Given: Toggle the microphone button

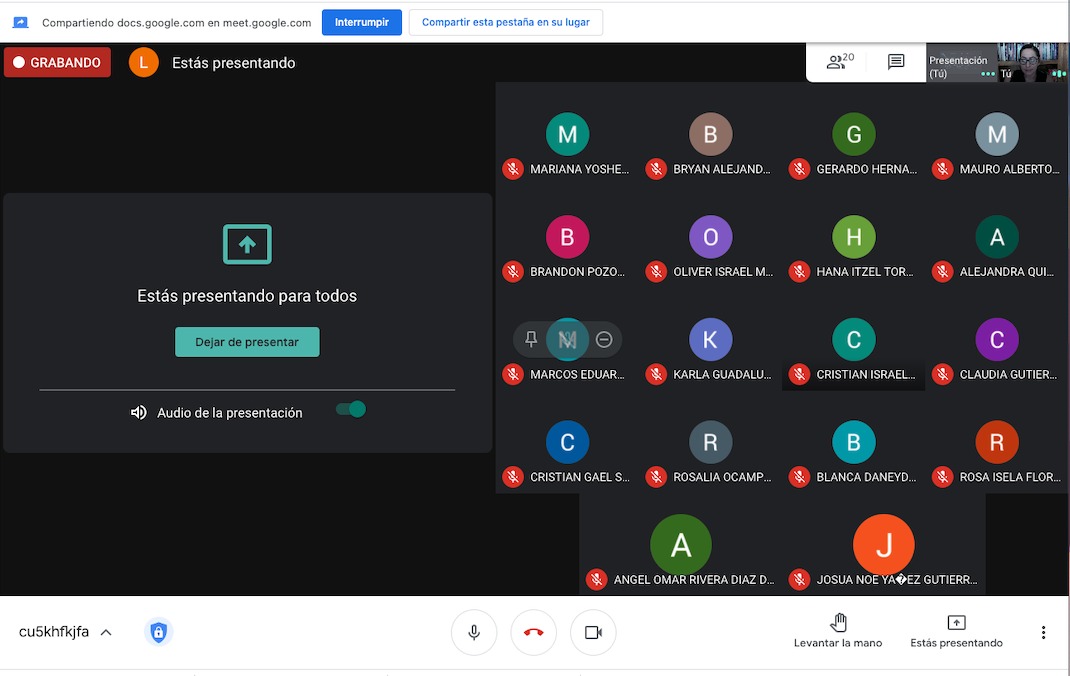Looking at the screenshot, I should (474, 632).
